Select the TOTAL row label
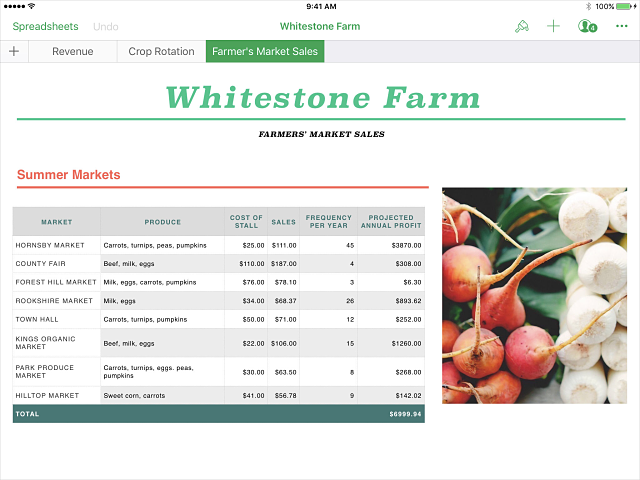The width and height of the screenshot is (640, 480). (27, 414)
